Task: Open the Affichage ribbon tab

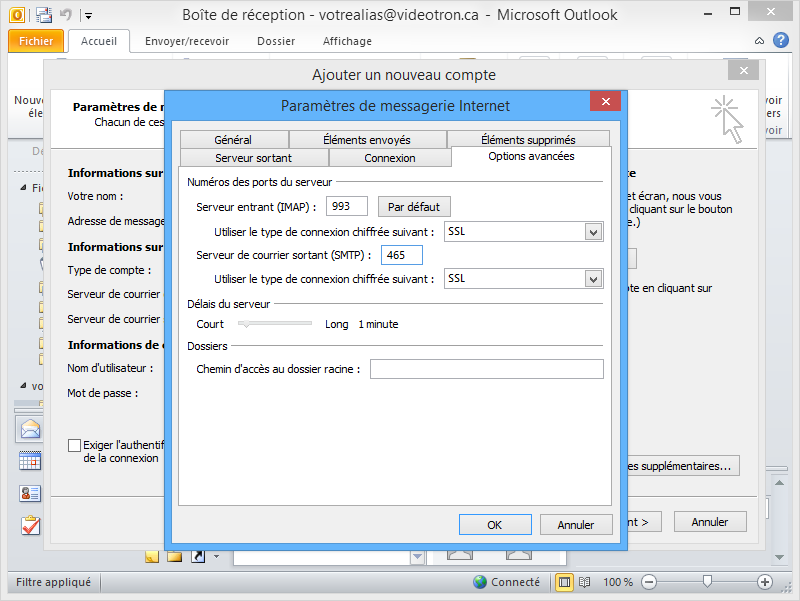Action: [x=347, y=41]
